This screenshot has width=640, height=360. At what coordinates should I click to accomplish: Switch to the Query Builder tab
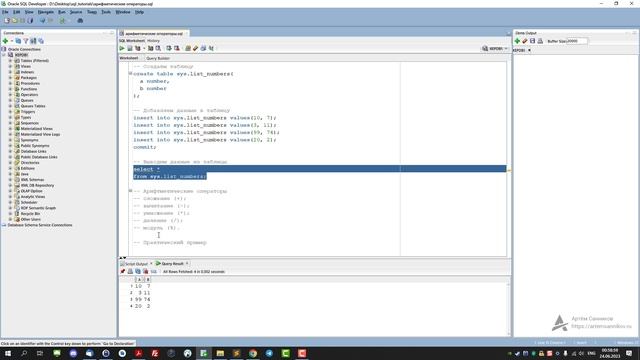[x=158, y=58]
